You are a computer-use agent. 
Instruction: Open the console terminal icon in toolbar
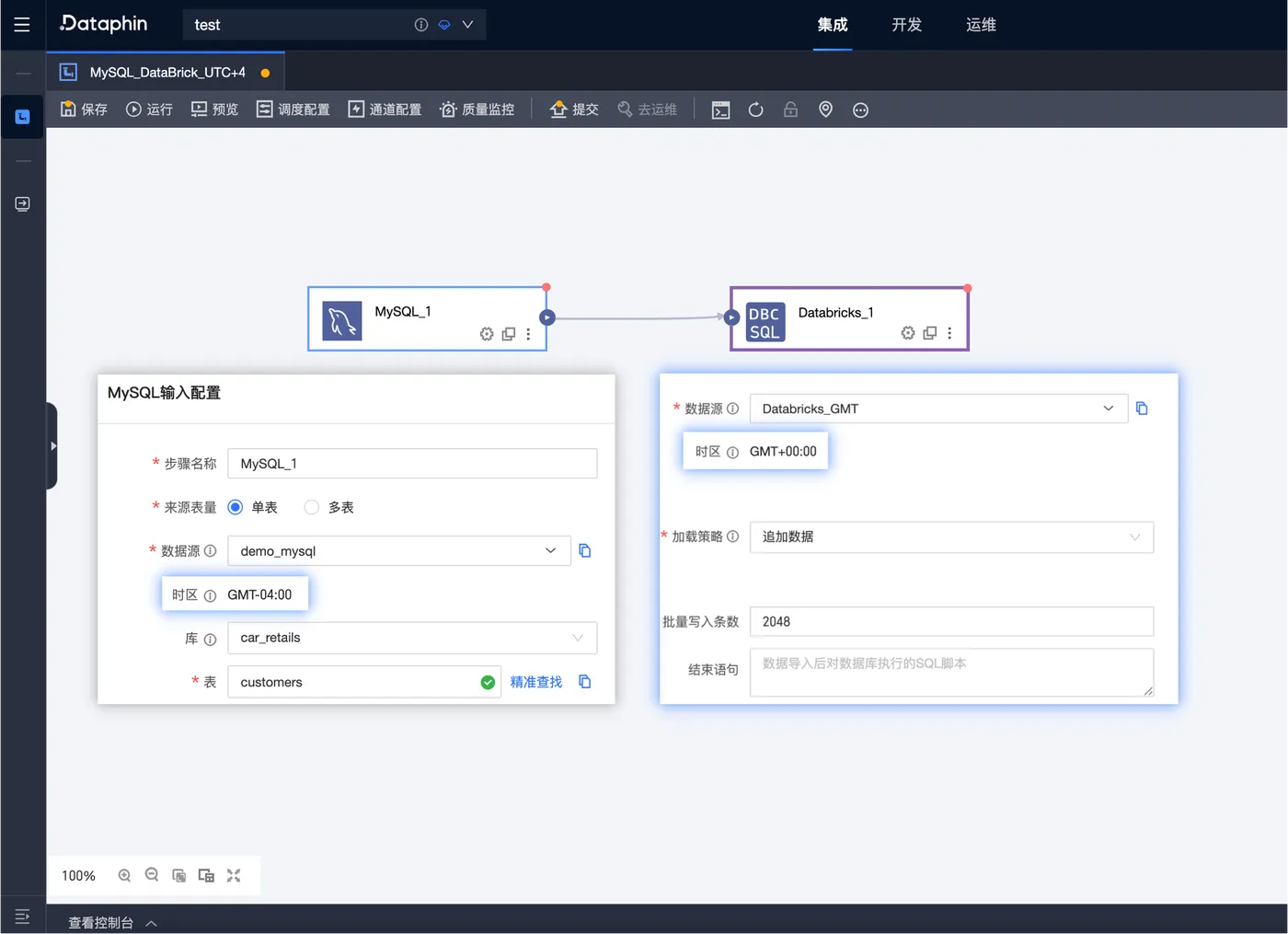tap(721, 110)
